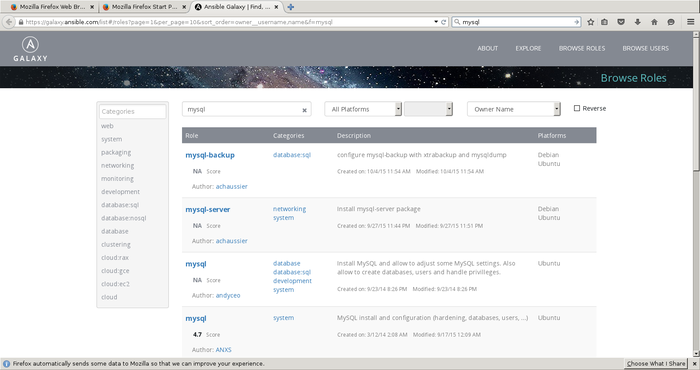Open BROWSE USERS in navigation
This screenshot has height=370, width=700.
point(646,48)
